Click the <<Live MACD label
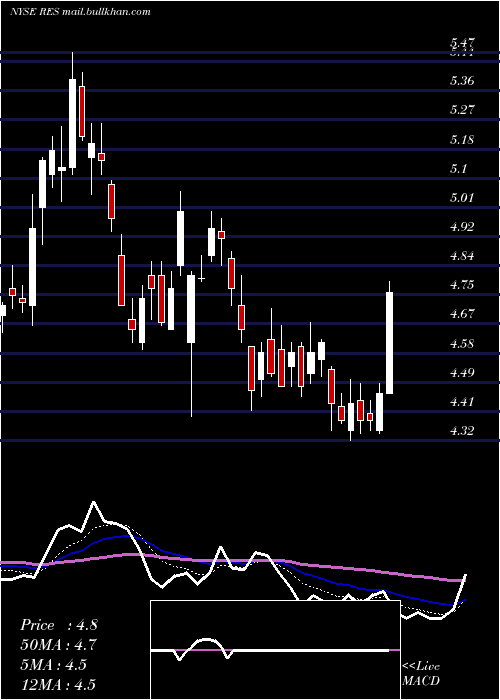500x700 pixels. 421,674
